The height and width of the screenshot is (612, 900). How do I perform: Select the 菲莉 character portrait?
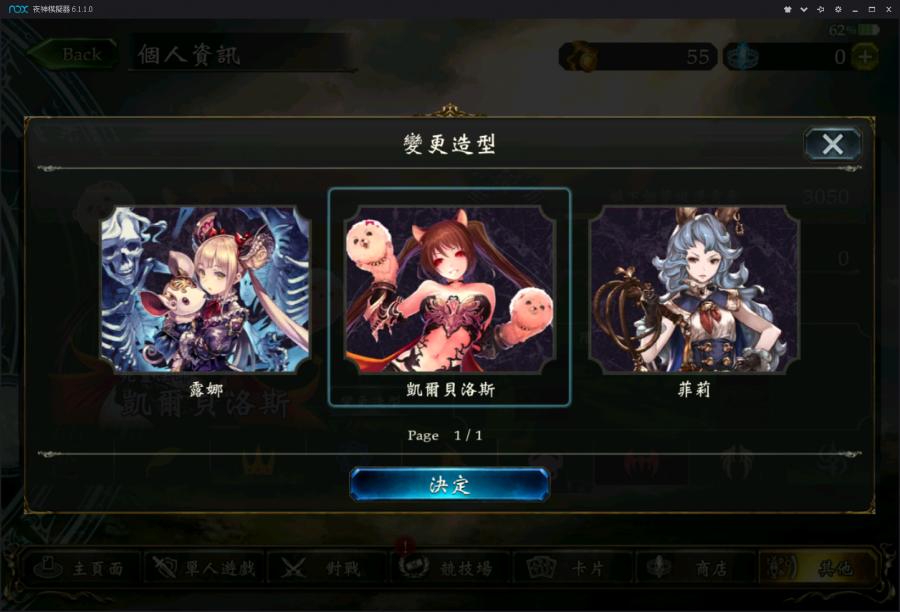694,290
